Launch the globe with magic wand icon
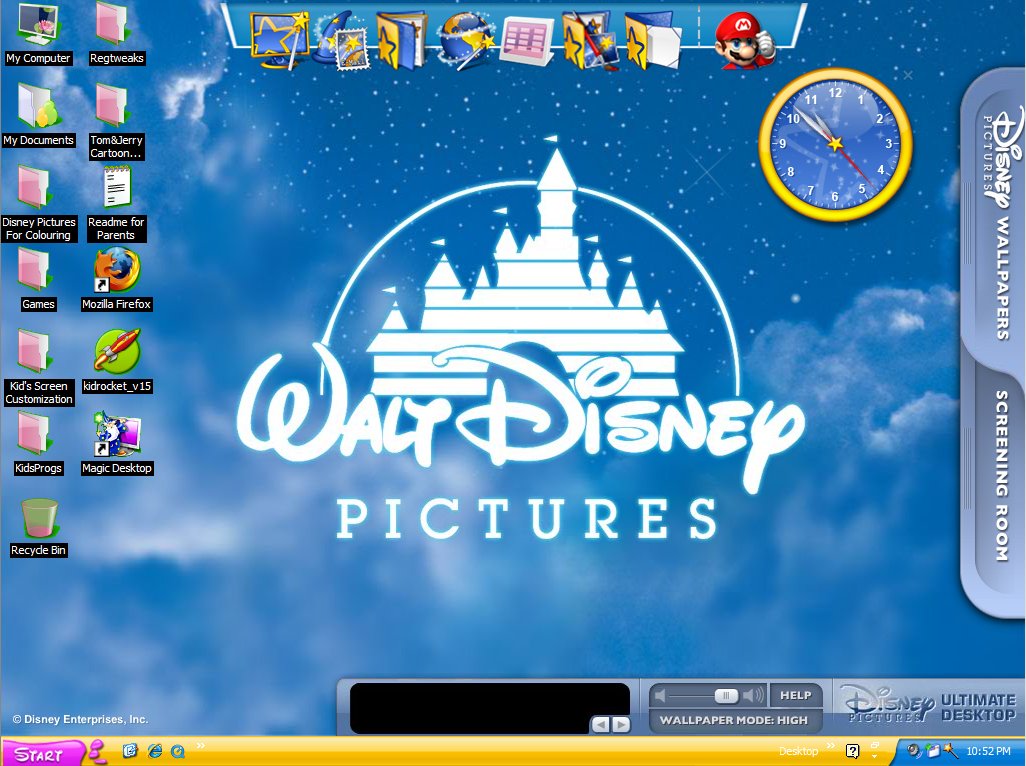This screenshot has height=766, width=1026. pyautogui.click(x=467, y=41)
